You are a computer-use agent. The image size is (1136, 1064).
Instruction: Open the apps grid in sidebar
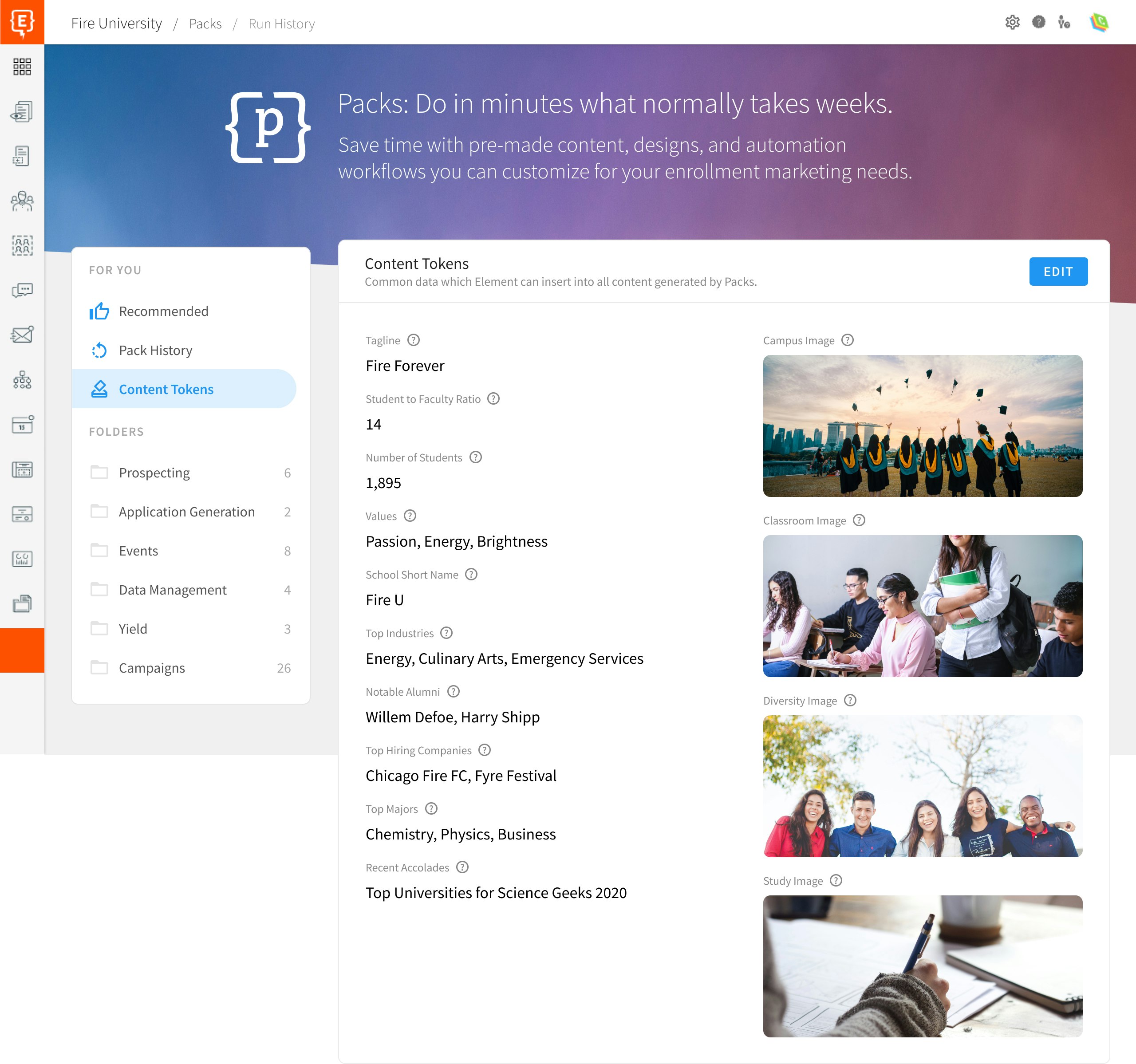click(x=22, y=66)
